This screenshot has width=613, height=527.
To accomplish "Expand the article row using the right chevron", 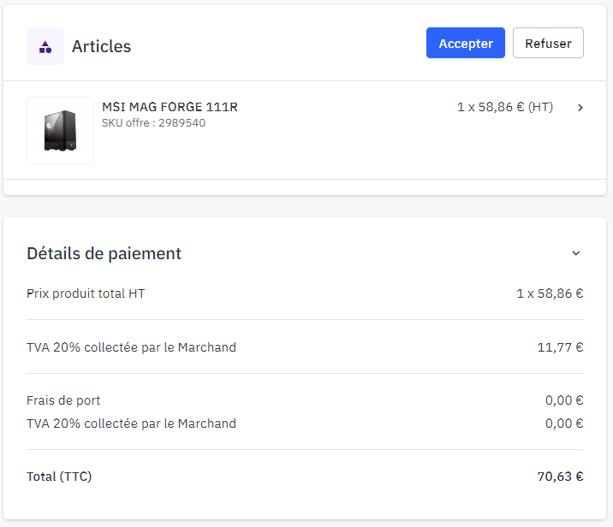I will (580, 107).
